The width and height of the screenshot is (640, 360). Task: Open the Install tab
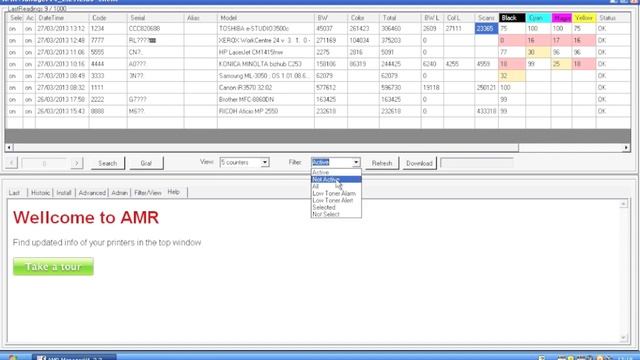pyautogui.click(x=64, y=193)
